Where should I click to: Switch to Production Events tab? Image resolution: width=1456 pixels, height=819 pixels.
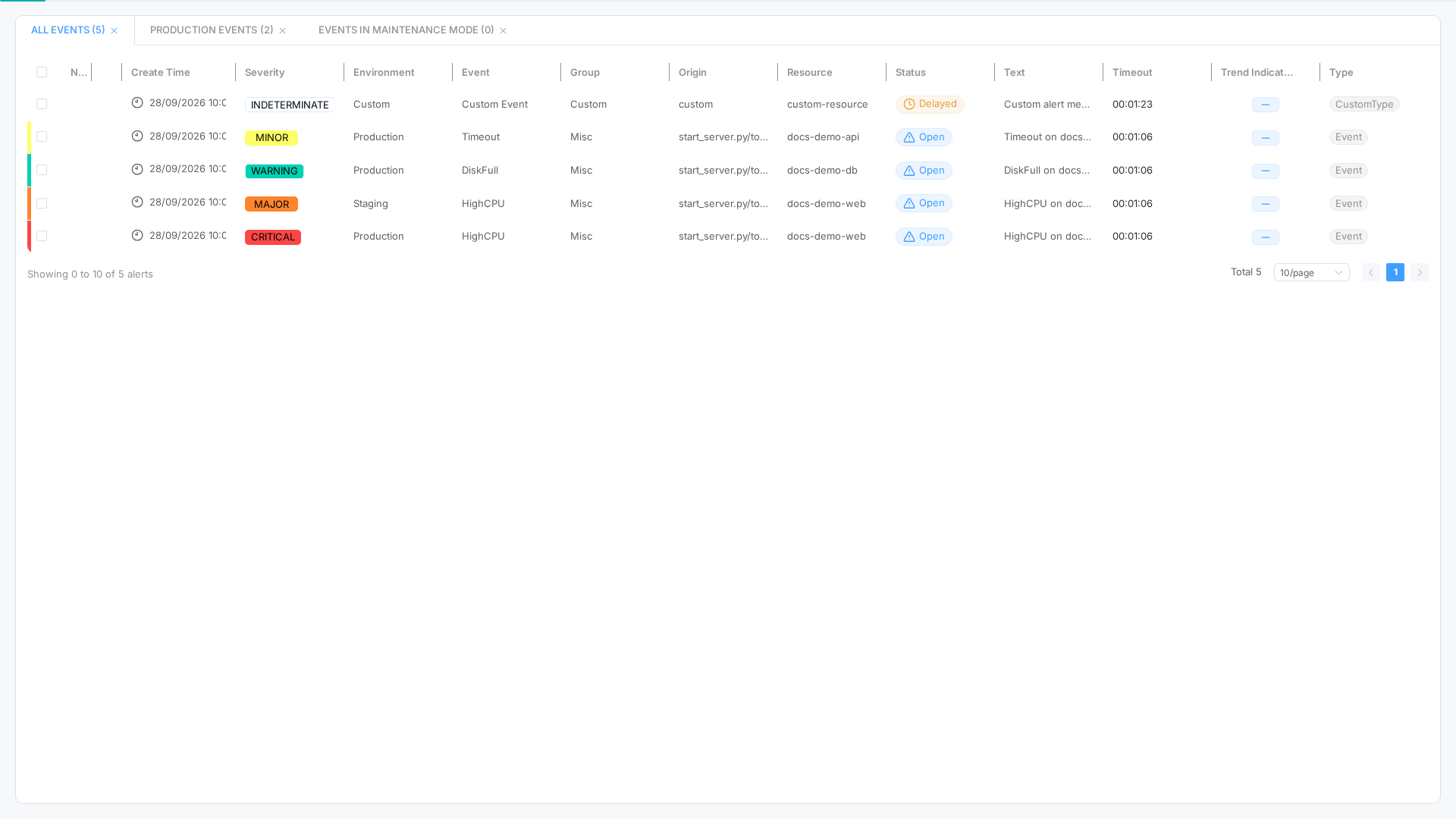tap(212, 30)
